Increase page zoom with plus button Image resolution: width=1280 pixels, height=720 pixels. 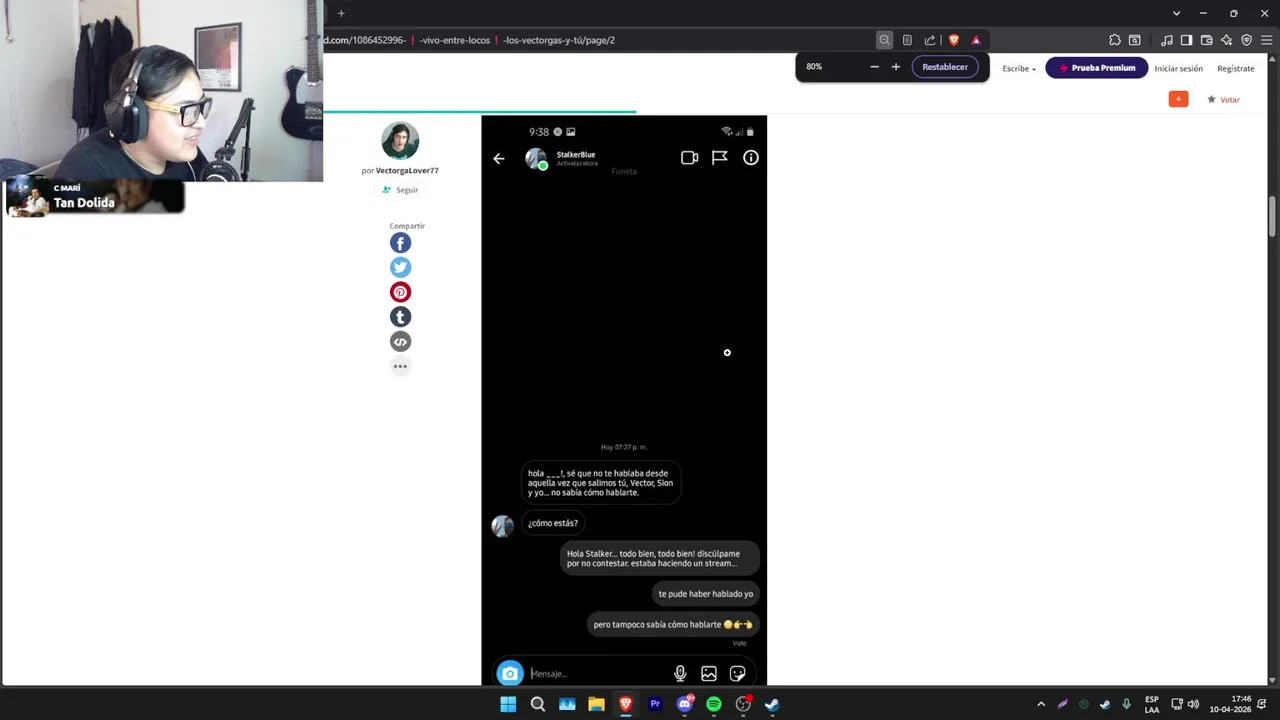pos(895,67)
